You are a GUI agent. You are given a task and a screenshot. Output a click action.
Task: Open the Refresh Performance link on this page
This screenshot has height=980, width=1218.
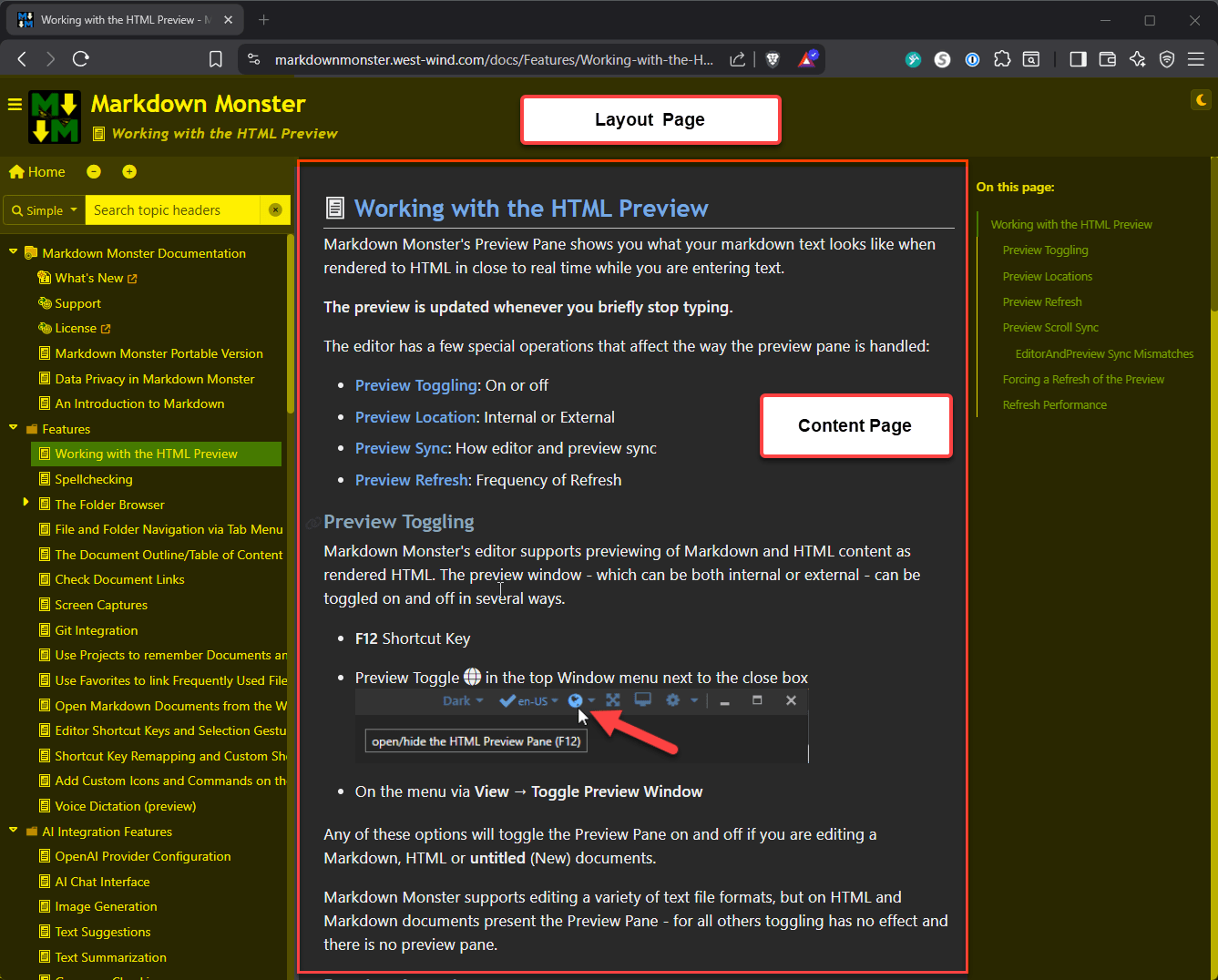click(1054, 404)
